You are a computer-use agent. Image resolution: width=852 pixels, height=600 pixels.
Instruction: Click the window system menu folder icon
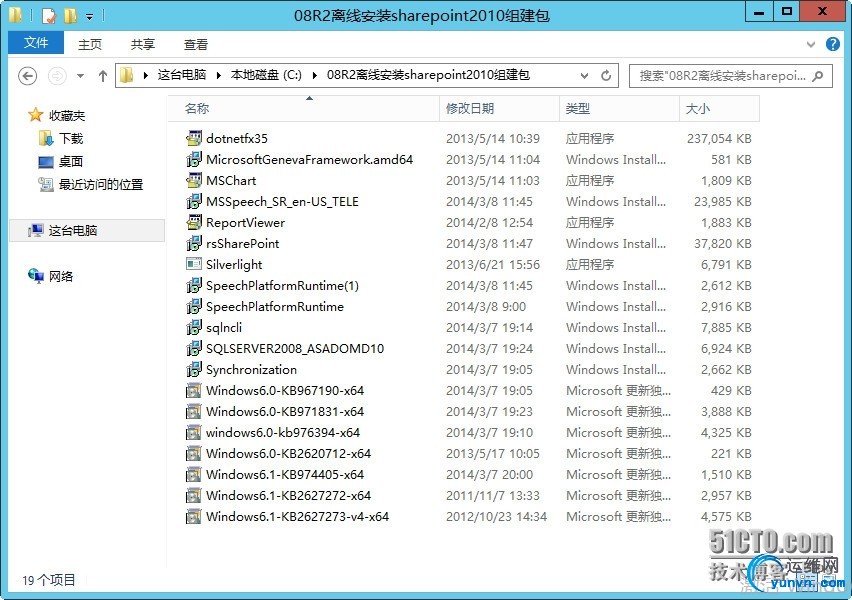click(16, 15)
